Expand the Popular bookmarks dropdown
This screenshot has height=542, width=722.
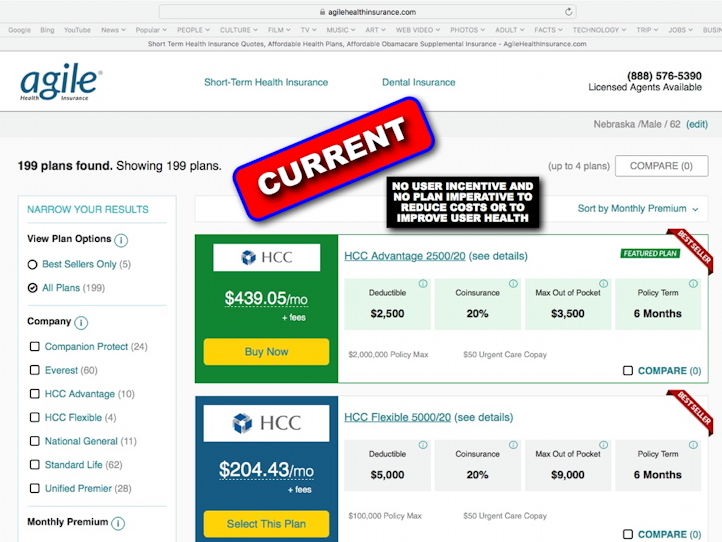click(151, 30)
